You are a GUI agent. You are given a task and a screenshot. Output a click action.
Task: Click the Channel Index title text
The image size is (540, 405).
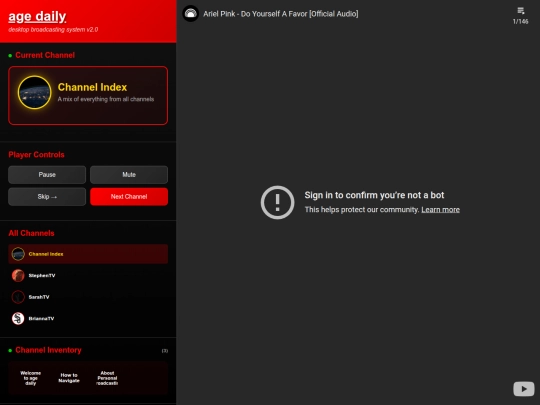click(92, 87)
